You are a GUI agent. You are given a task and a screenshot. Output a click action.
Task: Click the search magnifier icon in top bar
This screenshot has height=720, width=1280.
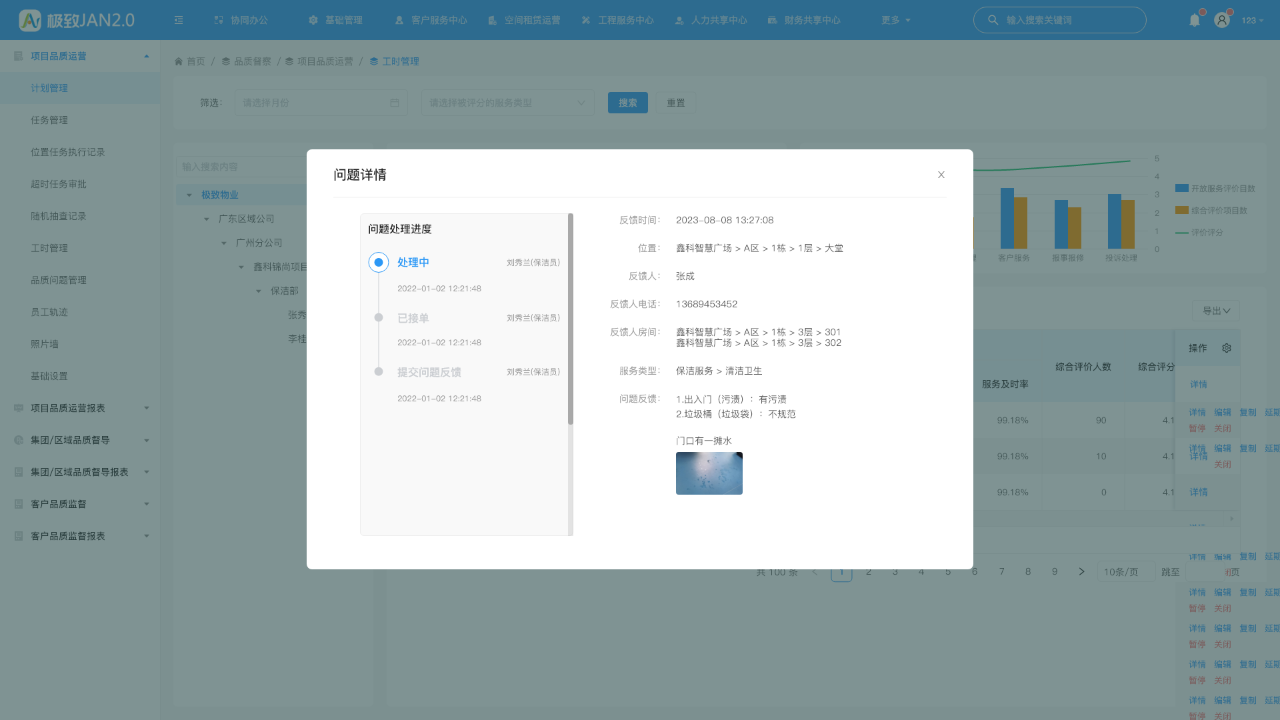click(x=992, y=20)
